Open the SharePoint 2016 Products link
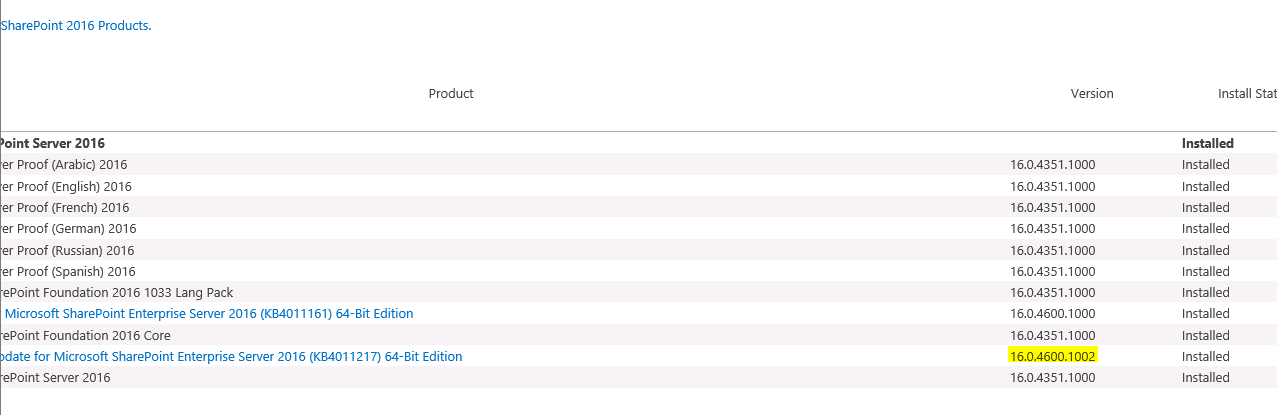Image resolution: width=1277 pixels, height=415 pixels. (x=76, y=25)
